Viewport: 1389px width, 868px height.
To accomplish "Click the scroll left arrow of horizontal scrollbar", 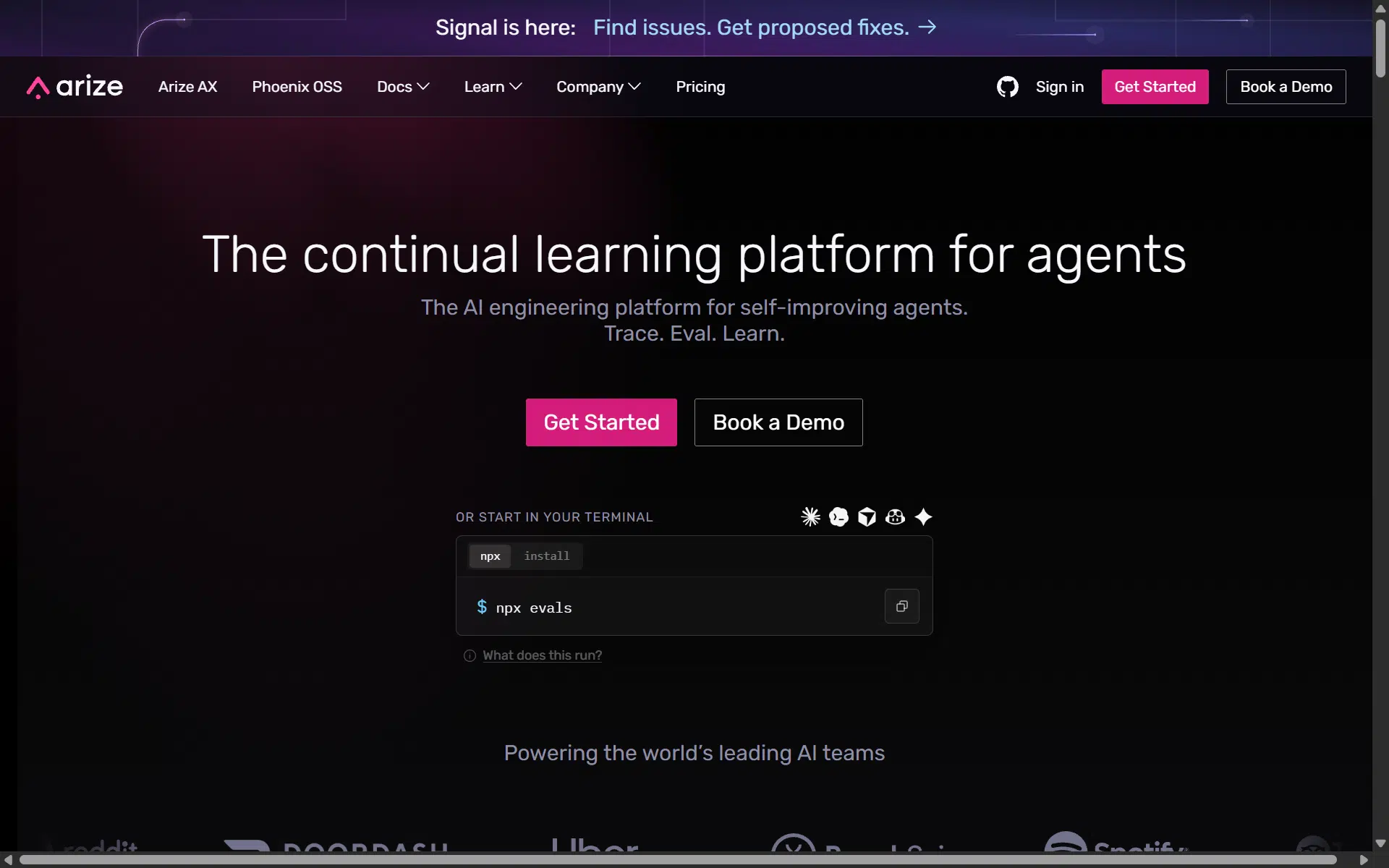I will (8, 860).
